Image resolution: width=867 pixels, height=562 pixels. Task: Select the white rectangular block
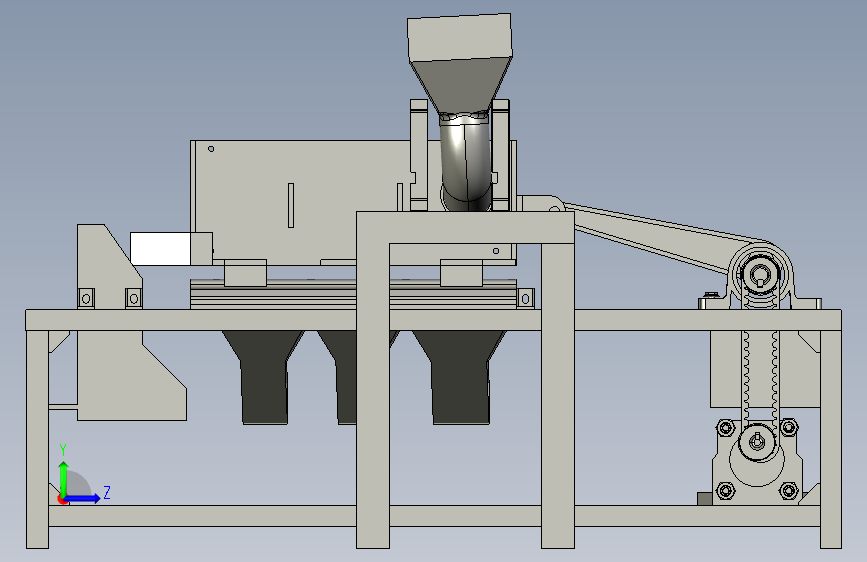(x=160, y=249)
